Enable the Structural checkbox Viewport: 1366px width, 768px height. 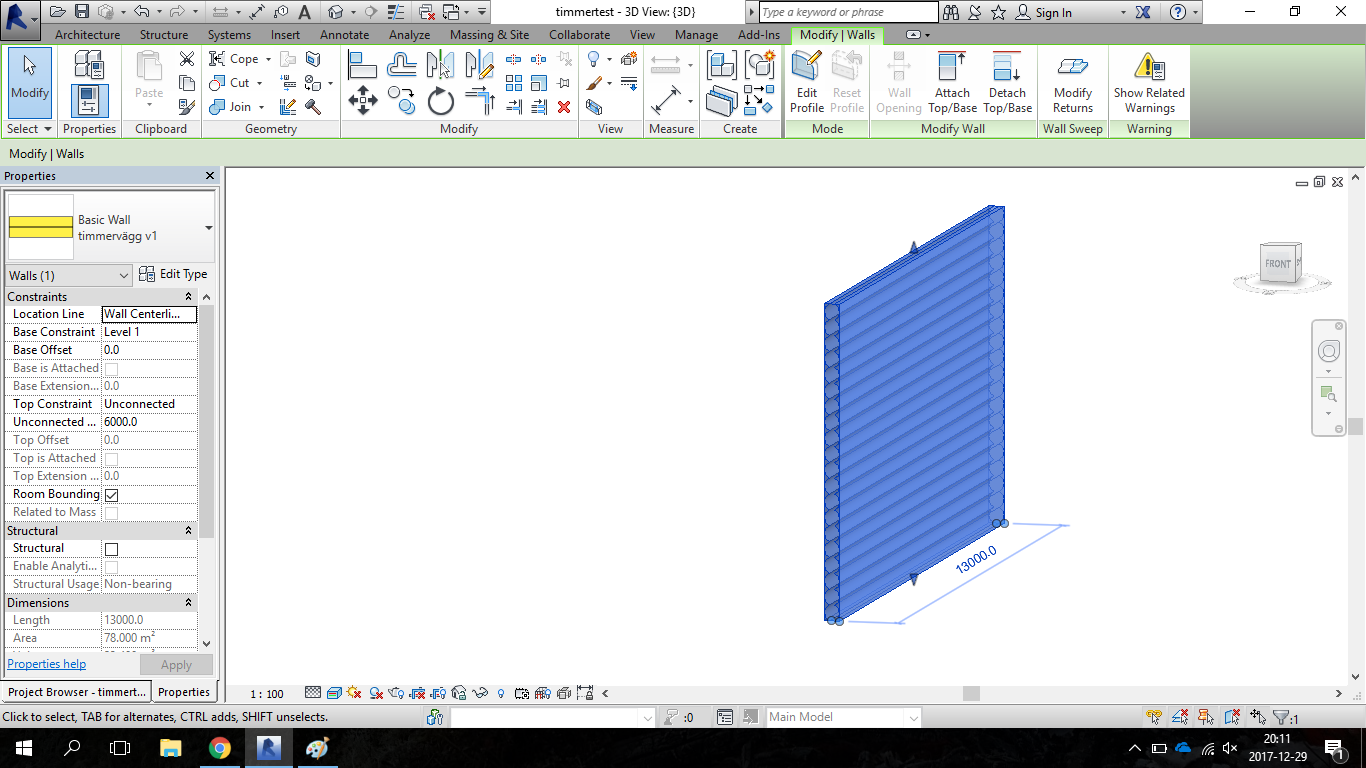pos(112,549)
